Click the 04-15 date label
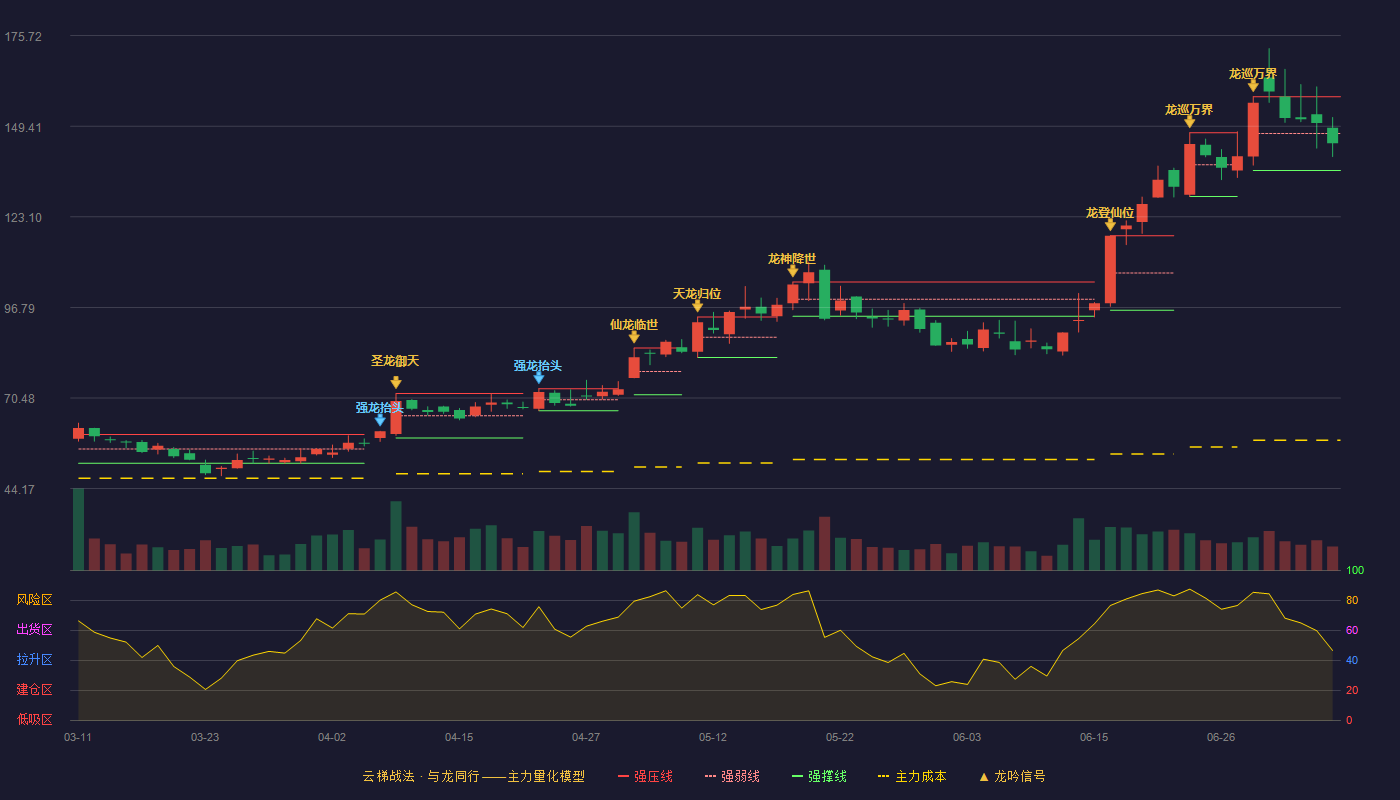Viewport: 1400px width, 800px height. click(459, 737)
